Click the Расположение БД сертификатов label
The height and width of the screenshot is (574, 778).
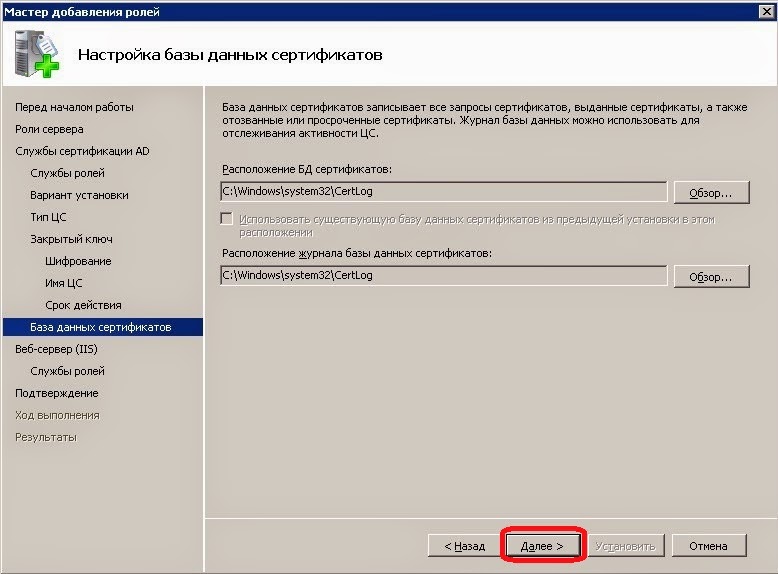pyautogui.click(x=307, y=169)
